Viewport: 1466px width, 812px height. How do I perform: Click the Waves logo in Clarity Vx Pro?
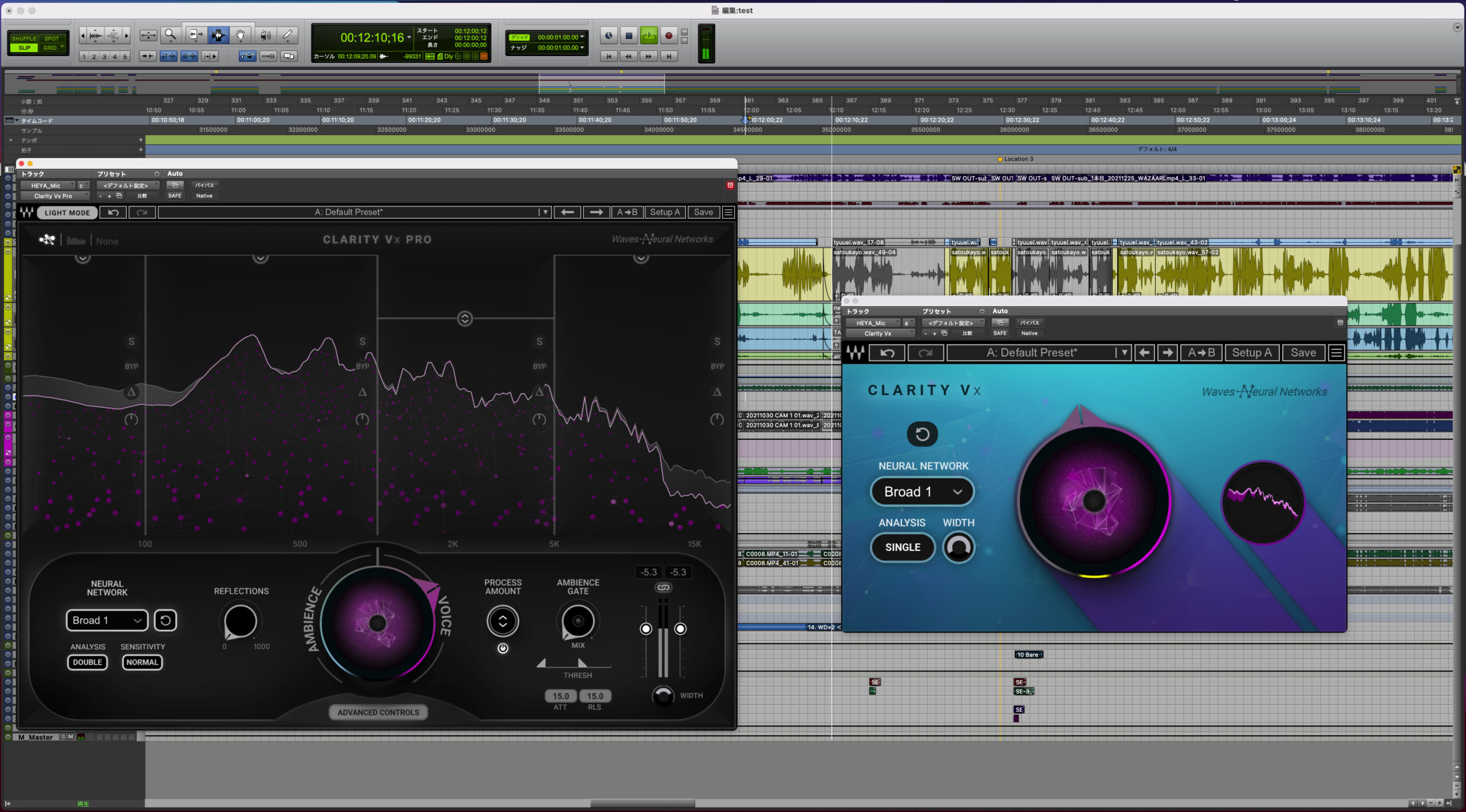tap(26, 212)
